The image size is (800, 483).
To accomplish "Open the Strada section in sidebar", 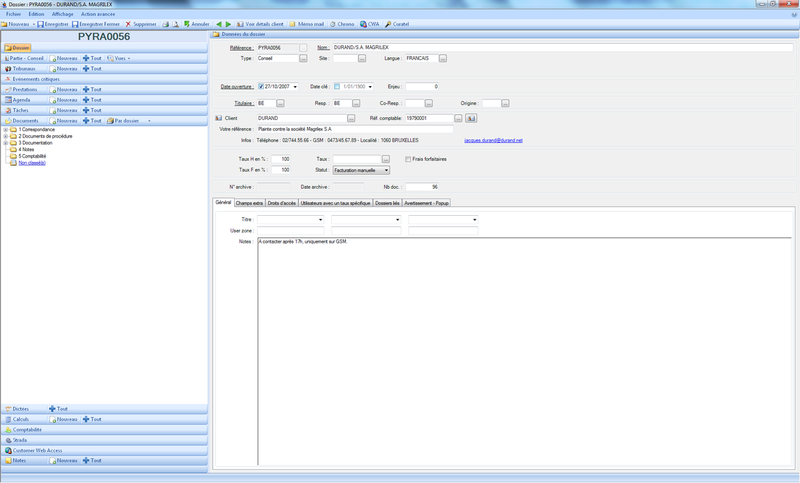I will coord(20,440).
